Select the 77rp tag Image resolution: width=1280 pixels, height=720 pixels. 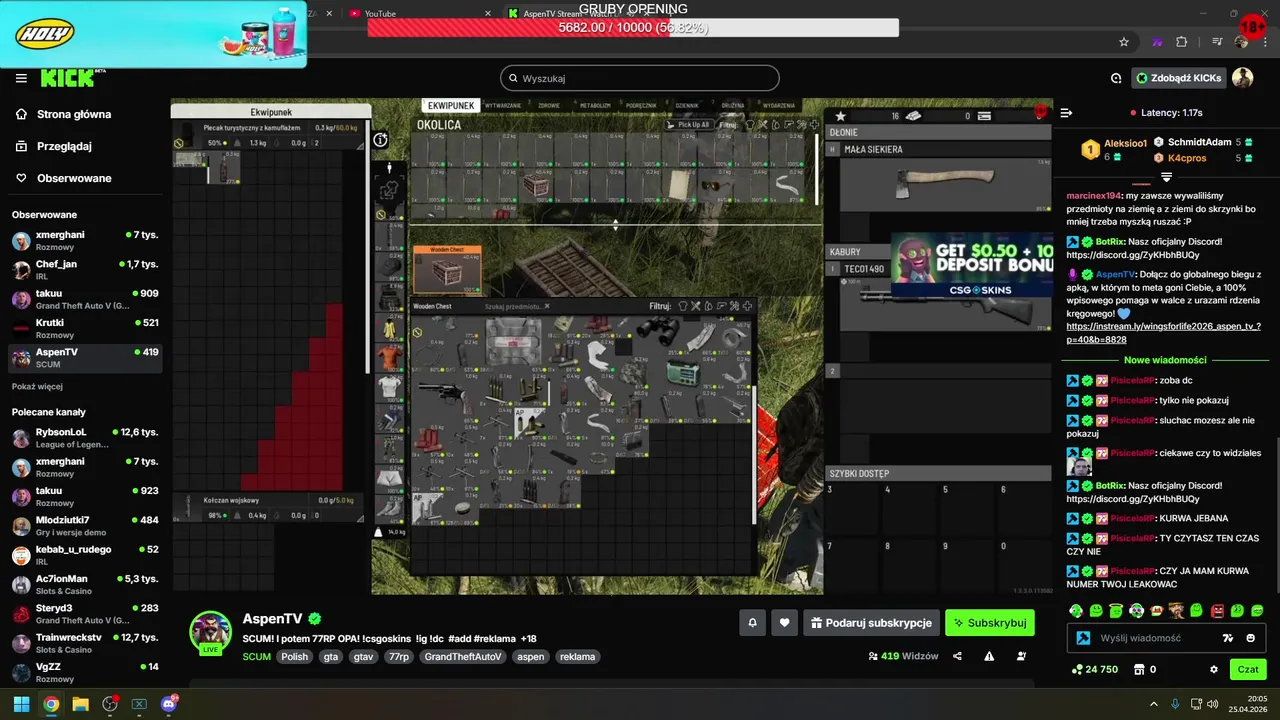pos(399,657)
